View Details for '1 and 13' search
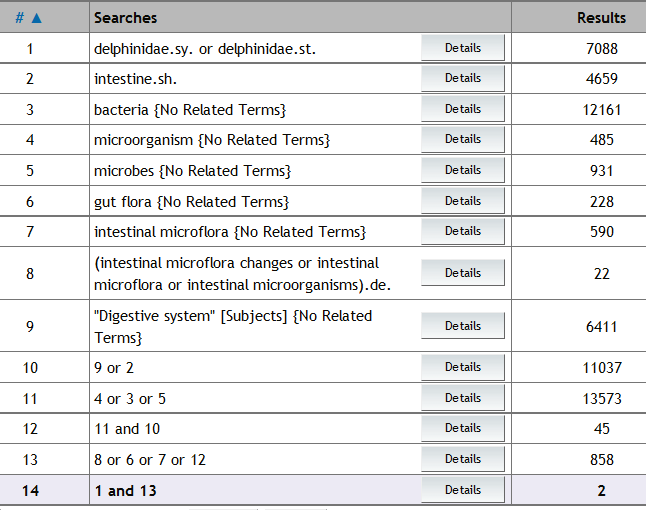This screenshot has width=646, height=510. [463, 490]
